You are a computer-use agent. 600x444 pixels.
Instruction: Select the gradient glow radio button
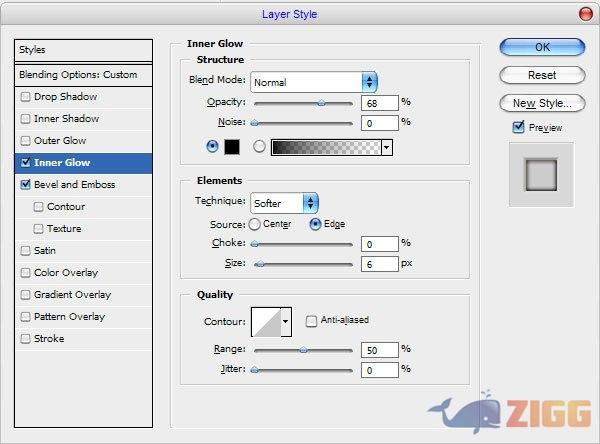click(x=259, y=147)
